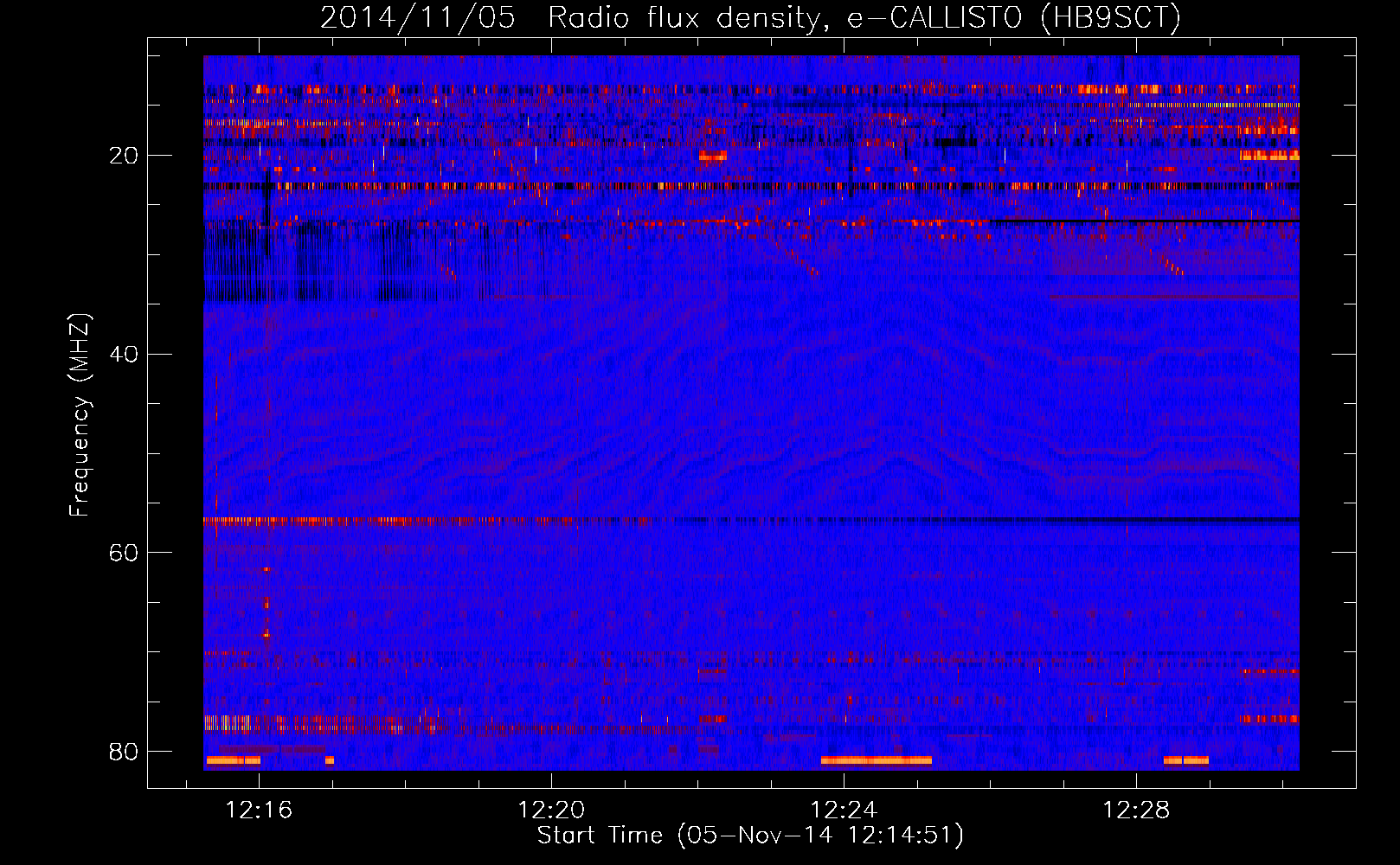Click the Start Time (05-Nov-14 12:14:51) label
This screenshot has height=865, width=1400.
[x=750, y=836]
